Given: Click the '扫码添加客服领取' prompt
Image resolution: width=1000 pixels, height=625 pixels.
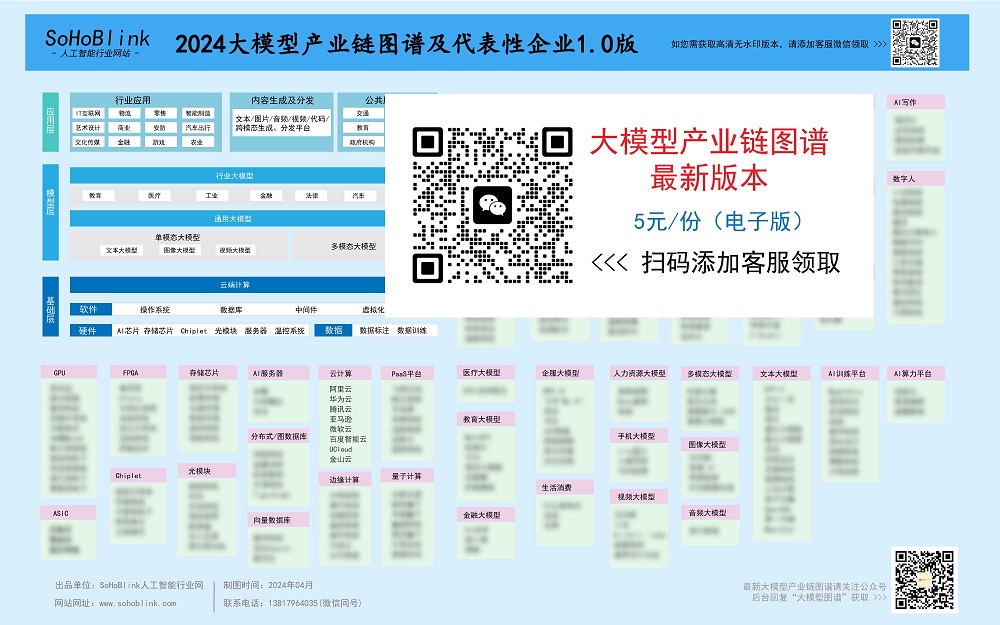Looking at the screenshot, I should point(741,262).
